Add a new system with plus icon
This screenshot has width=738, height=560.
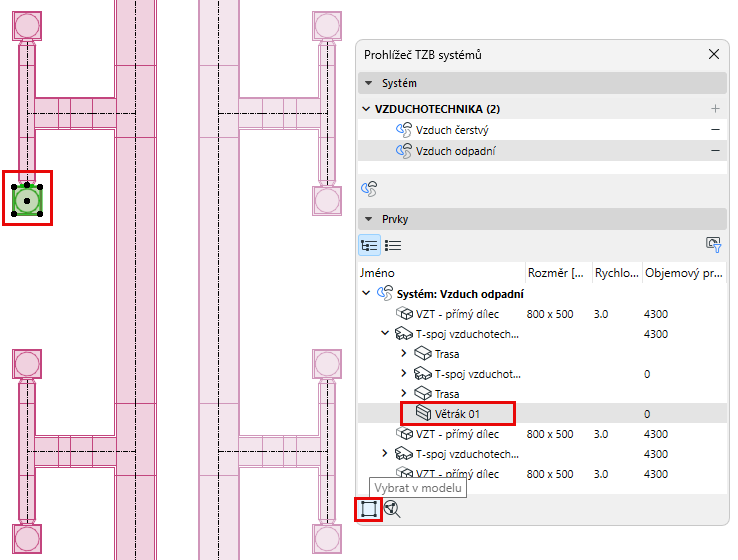pos(715,109)
